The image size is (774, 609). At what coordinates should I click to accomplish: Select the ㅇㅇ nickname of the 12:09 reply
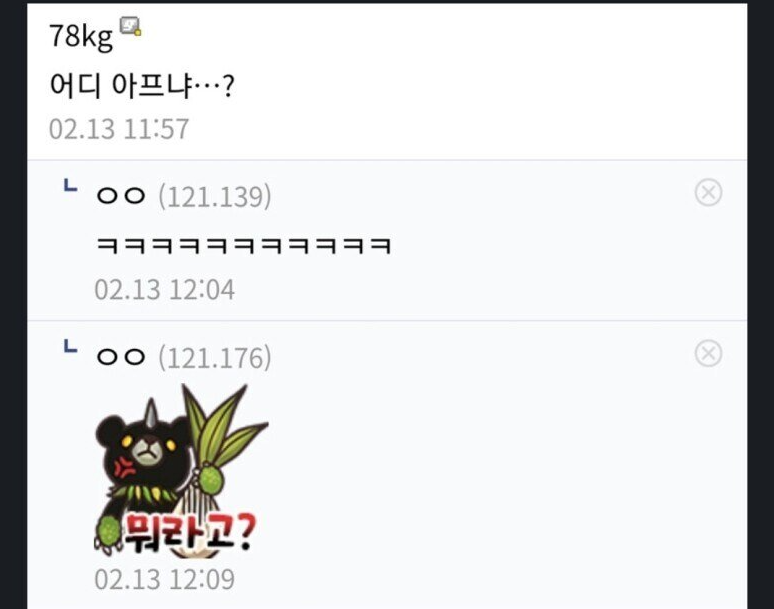121,357
